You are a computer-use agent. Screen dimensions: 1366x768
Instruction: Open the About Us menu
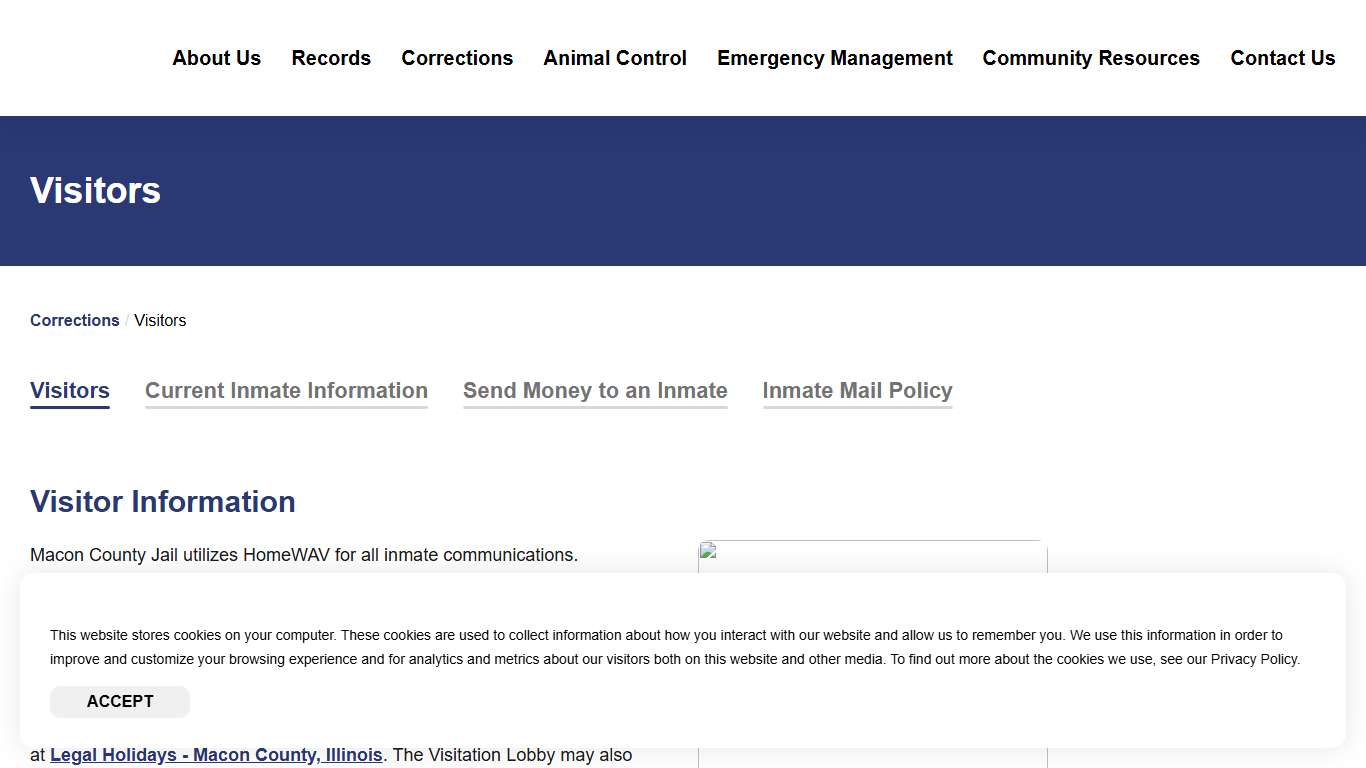click(x=216, y=58)
